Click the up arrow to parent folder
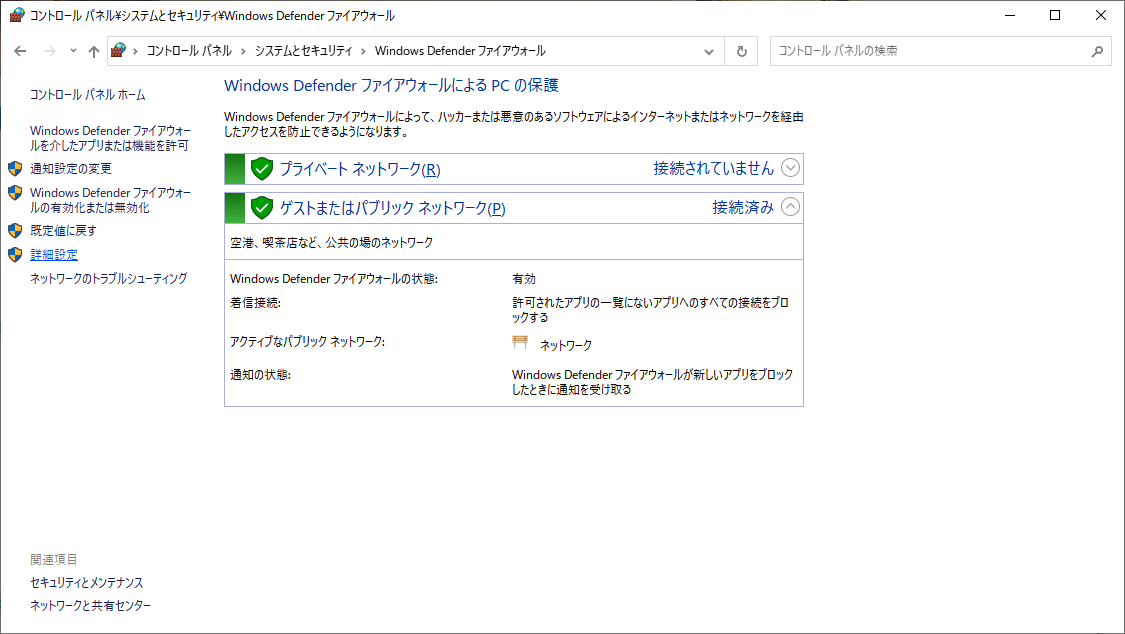 pyautogui.click(x=93, y=50)
